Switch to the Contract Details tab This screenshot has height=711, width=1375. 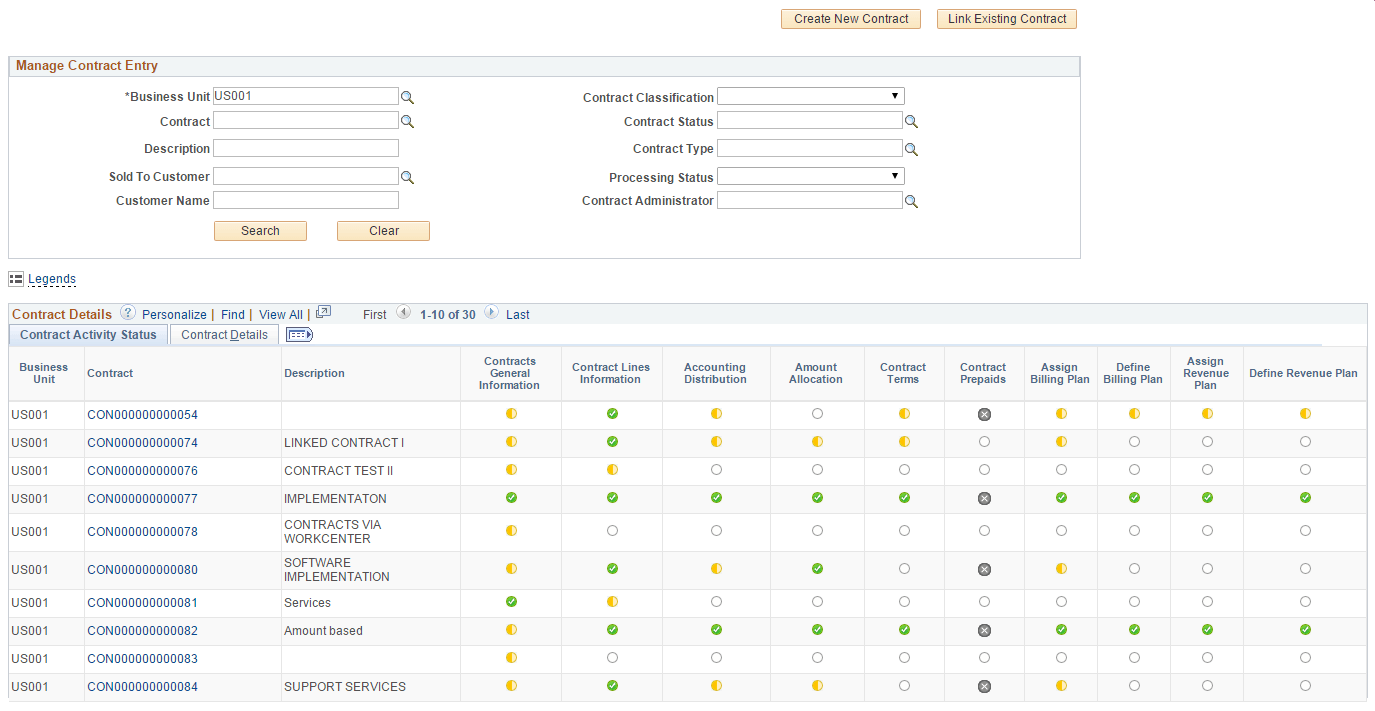[224, 334]
